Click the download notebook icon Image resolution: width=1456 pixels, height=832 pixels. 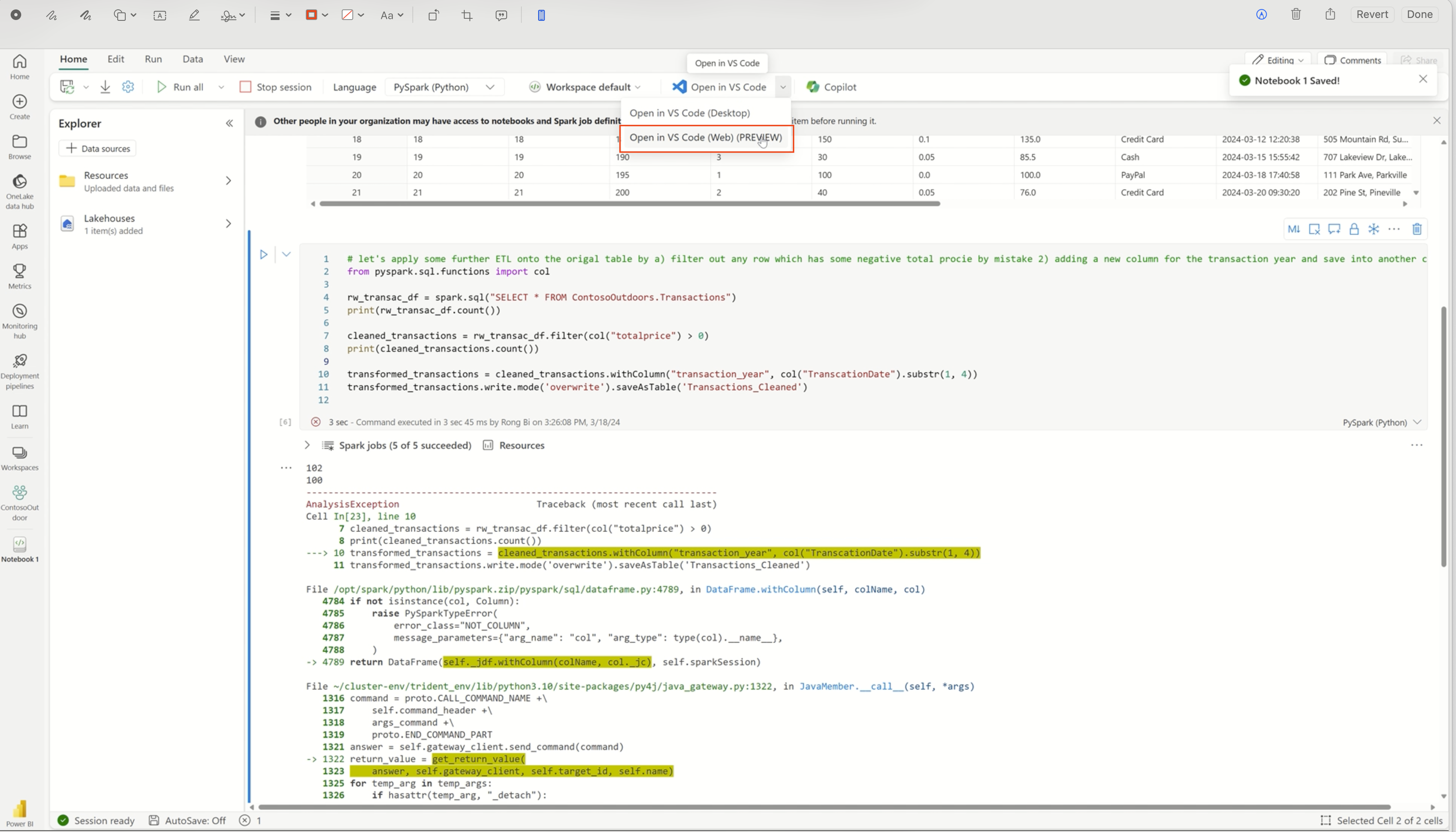(105, 87)
